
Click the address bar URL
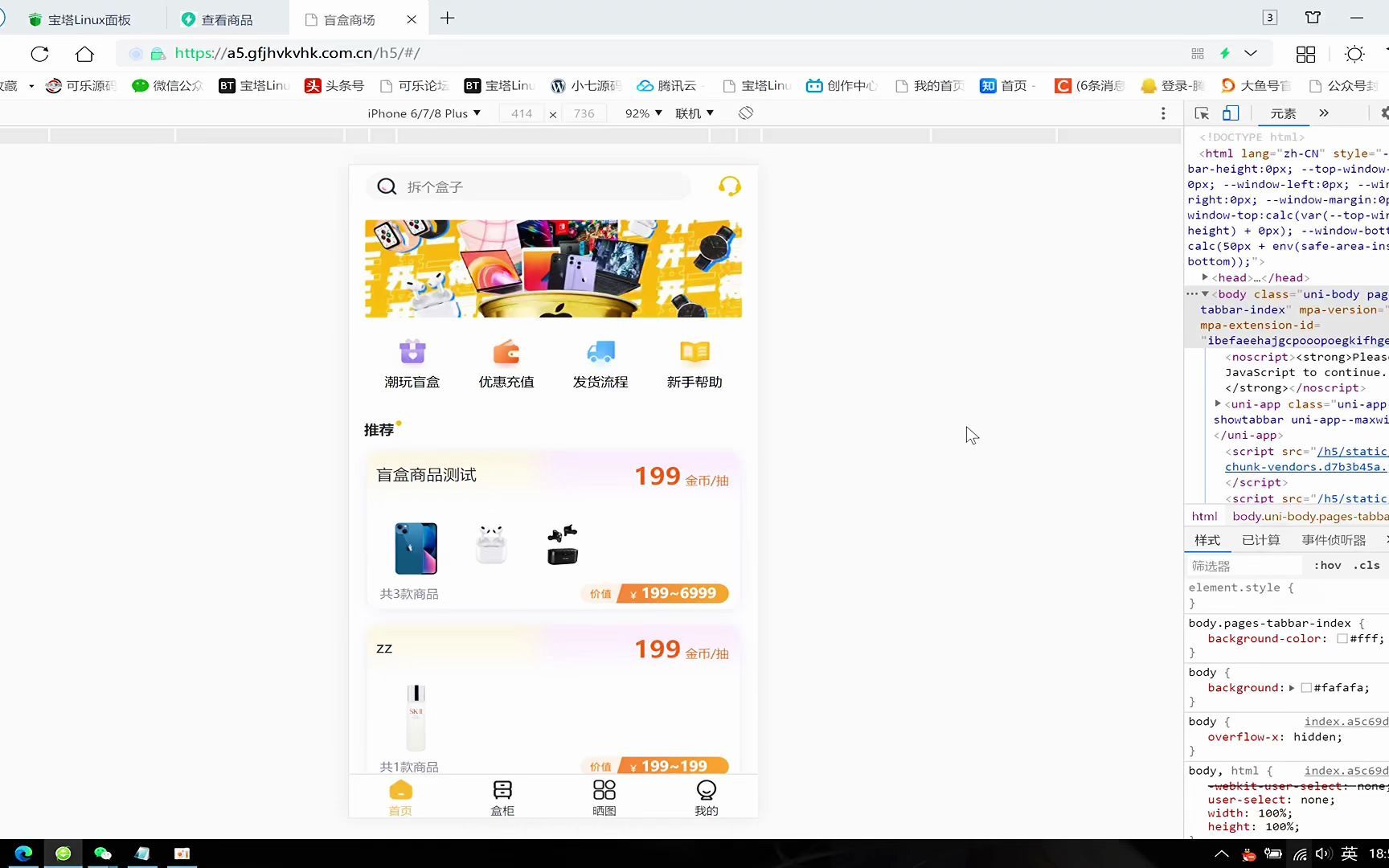297,53
